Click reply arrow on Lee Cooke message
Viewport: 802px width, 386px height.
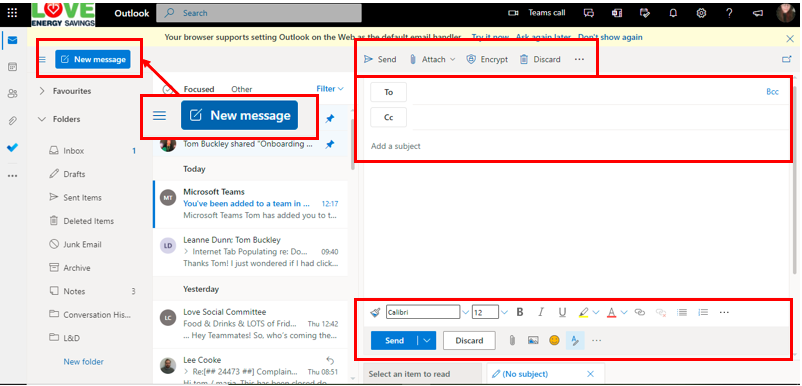(x=330, y=360)
